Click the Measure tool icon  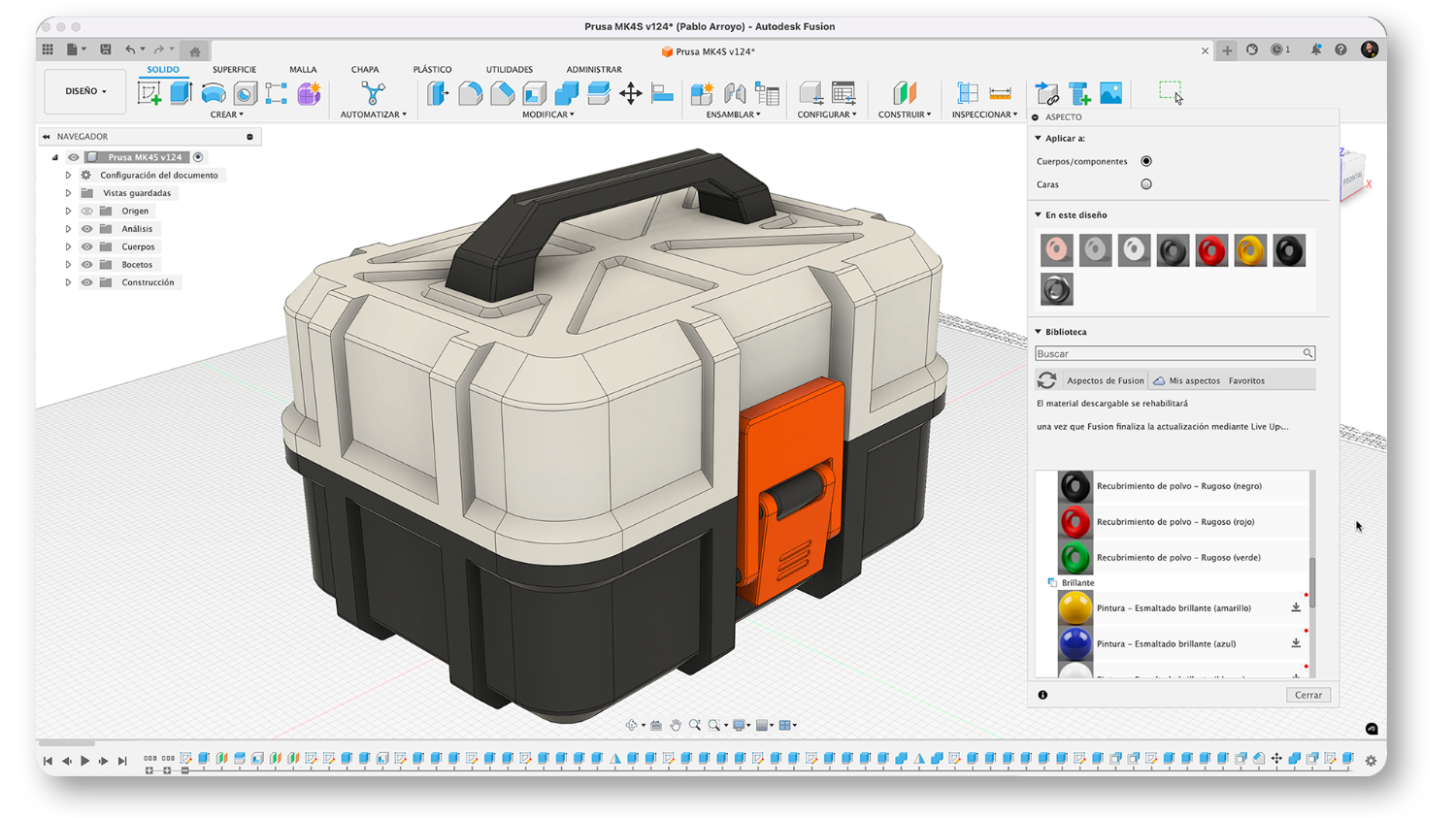[x=1000, y=93]
